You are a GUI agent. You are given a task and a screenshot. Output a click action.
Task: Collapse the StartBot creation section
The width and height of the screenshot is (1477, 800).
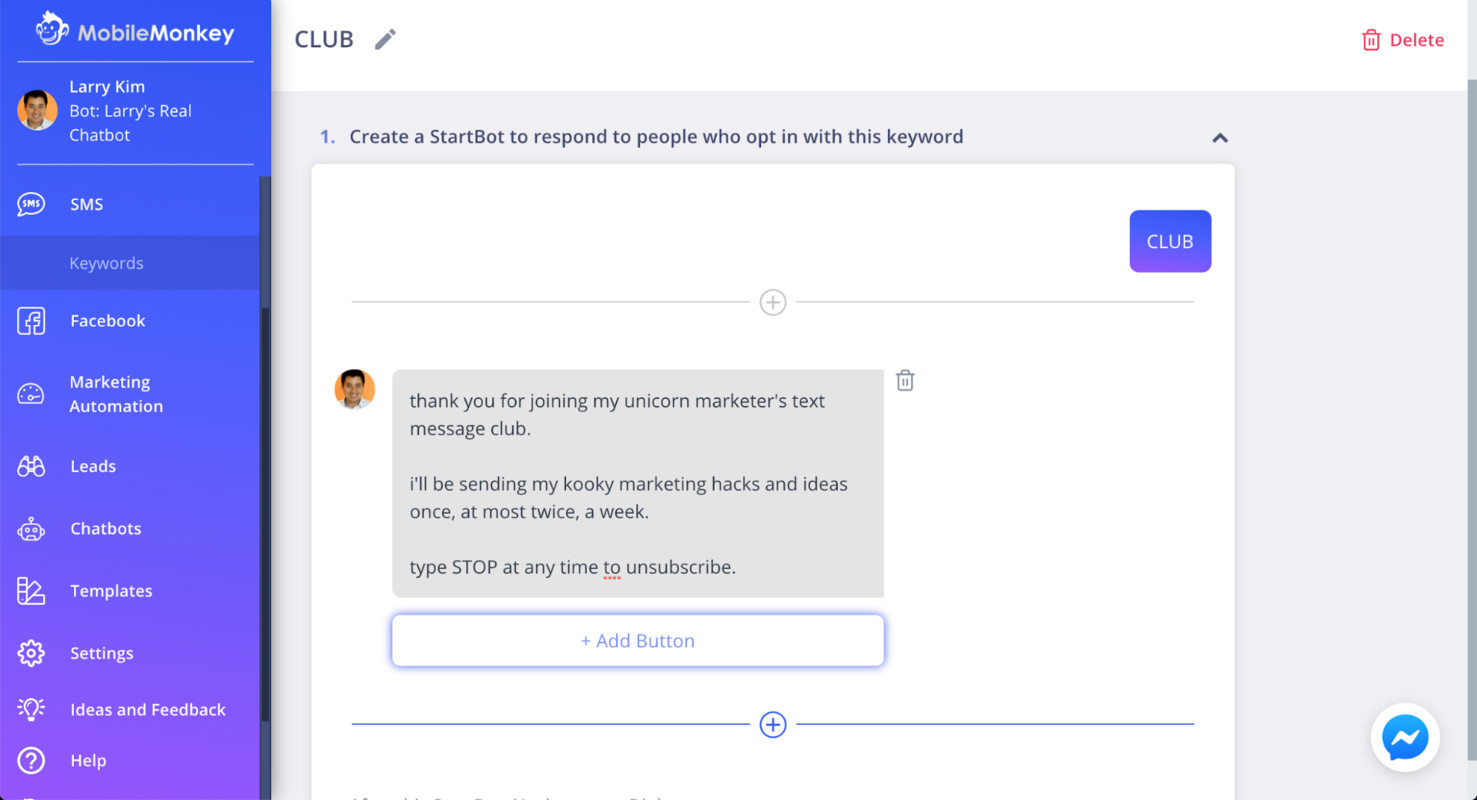pos(1220,138)
